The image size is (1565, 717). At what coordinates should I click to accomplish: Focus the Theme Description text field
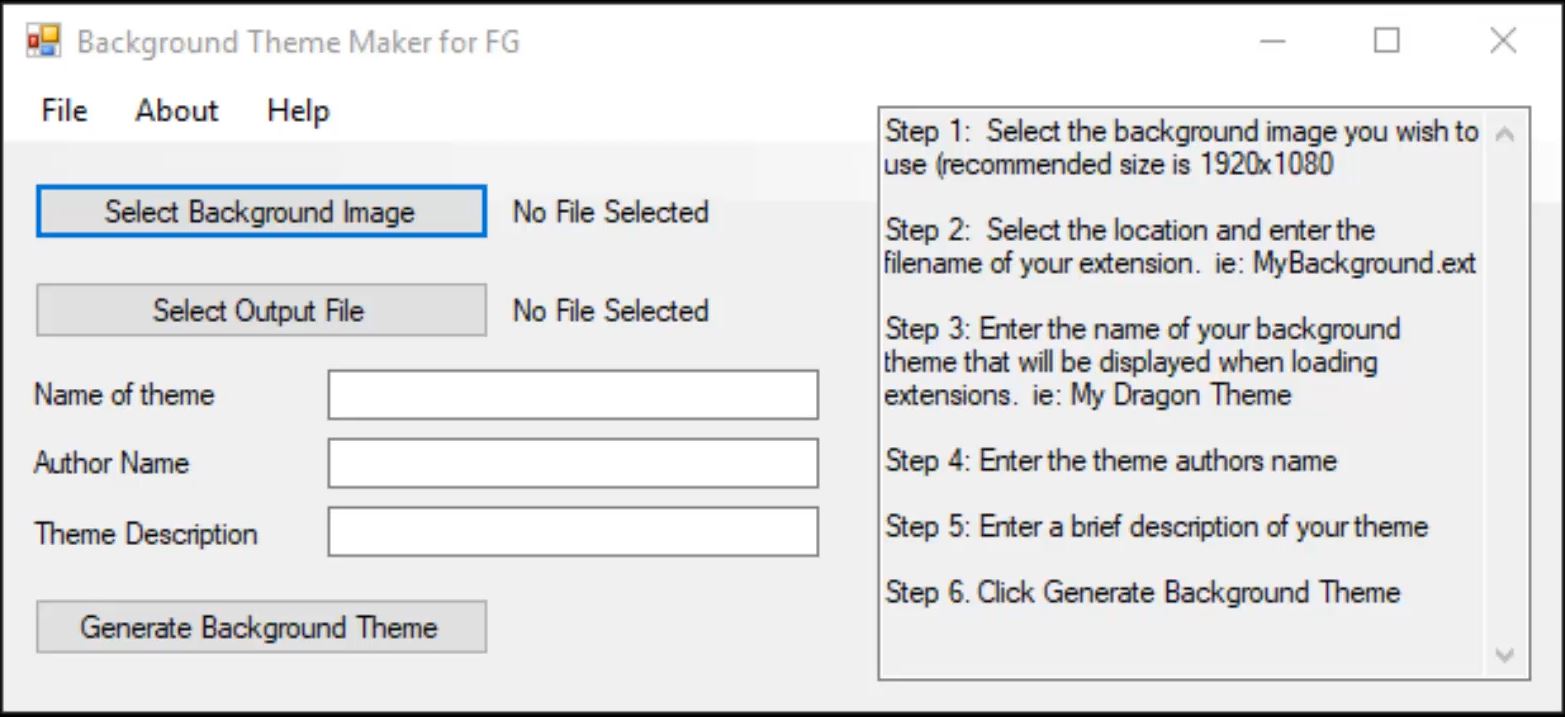pyautogui.click(x=573, y=532)
